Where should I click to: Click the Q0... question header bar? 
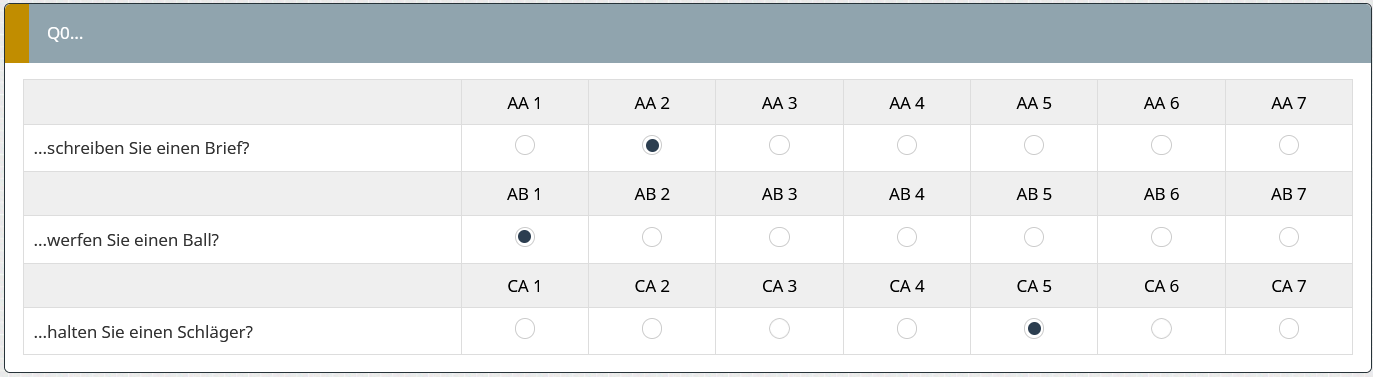point(686,33)
